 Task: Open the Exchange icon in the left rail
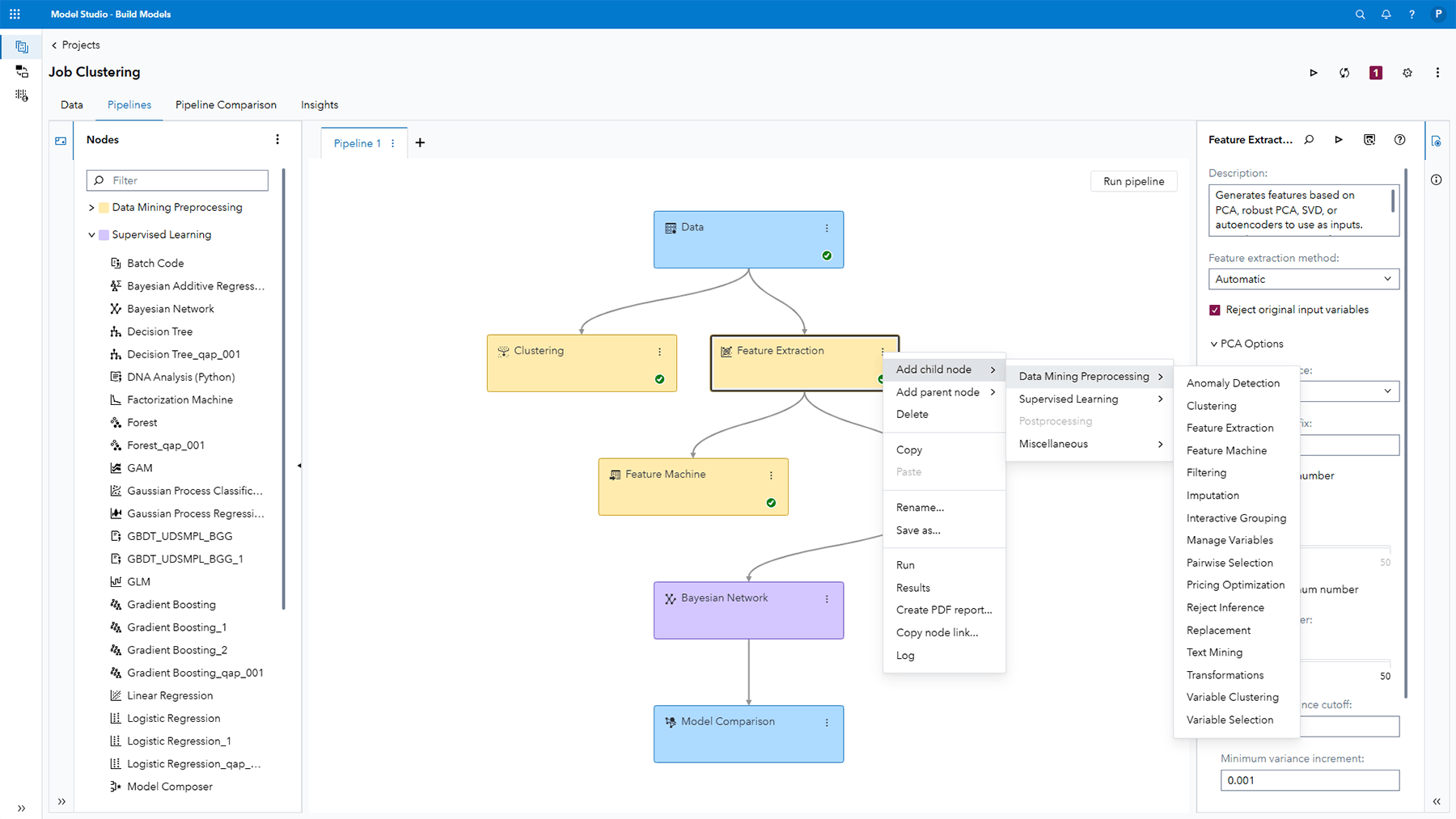tap(22, 71)
